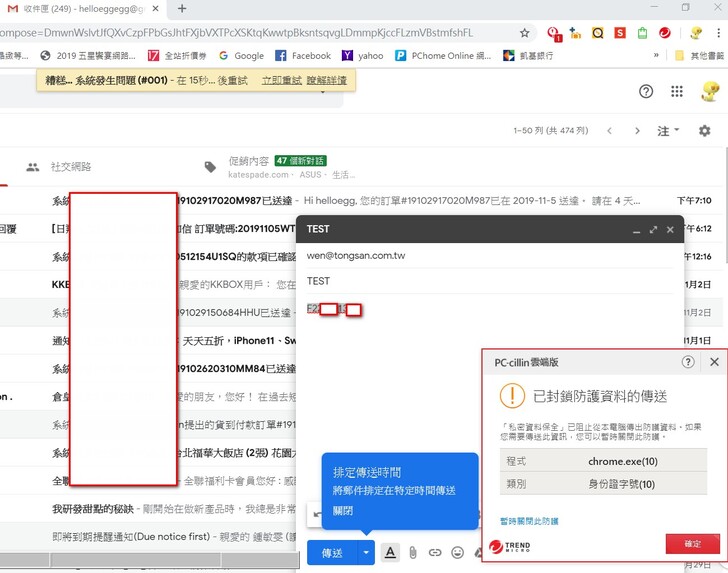728x573 pixels.
Task: Insert link using the chain icon
Action: [x=435, y=552]
